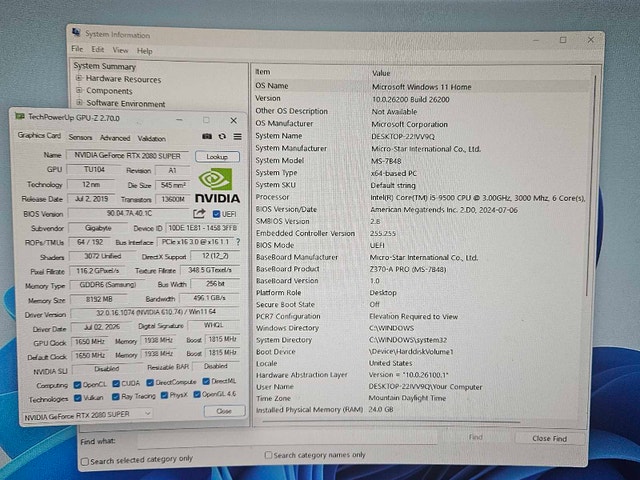This screenshot has width=640, height=480.
Task: Toggle the DirectML checkbox
Action: click(x=206, y=381)
